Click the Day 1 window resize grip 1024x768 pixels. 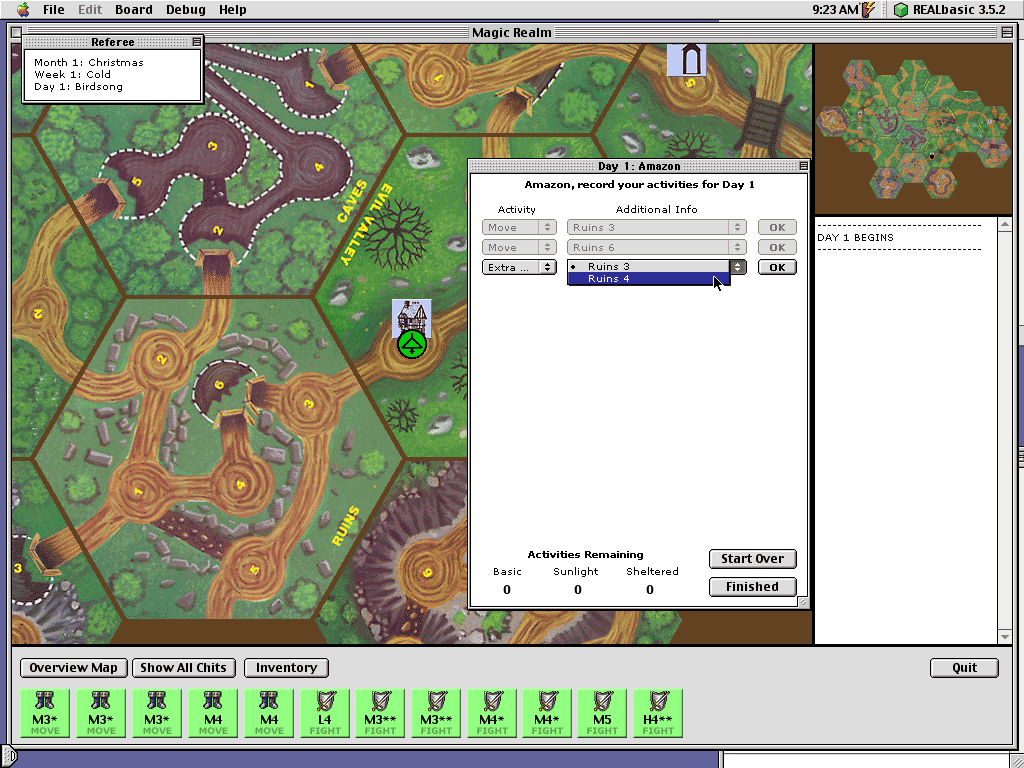[x=803, y=603]
